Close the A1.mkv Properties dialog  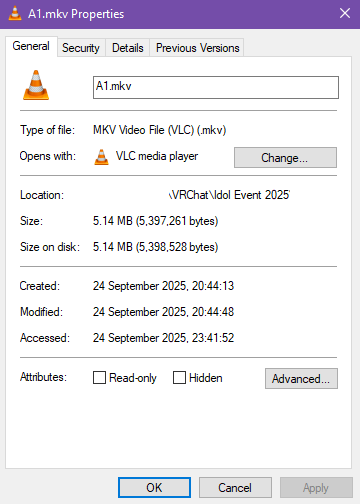tap(345, 13)
